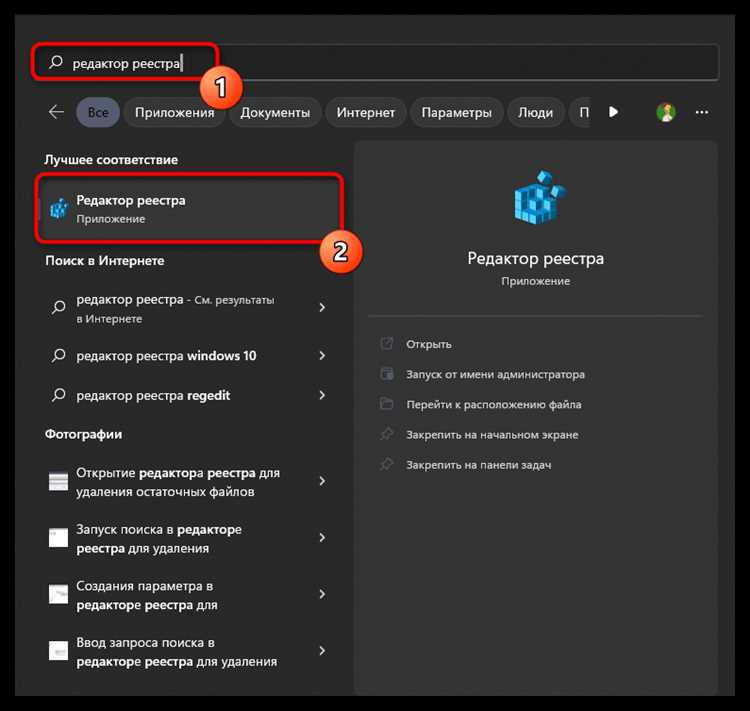Viewport: 750px width, 711px height.
Task: Click the open icon next to 'Открыть'
Action: 386,343
